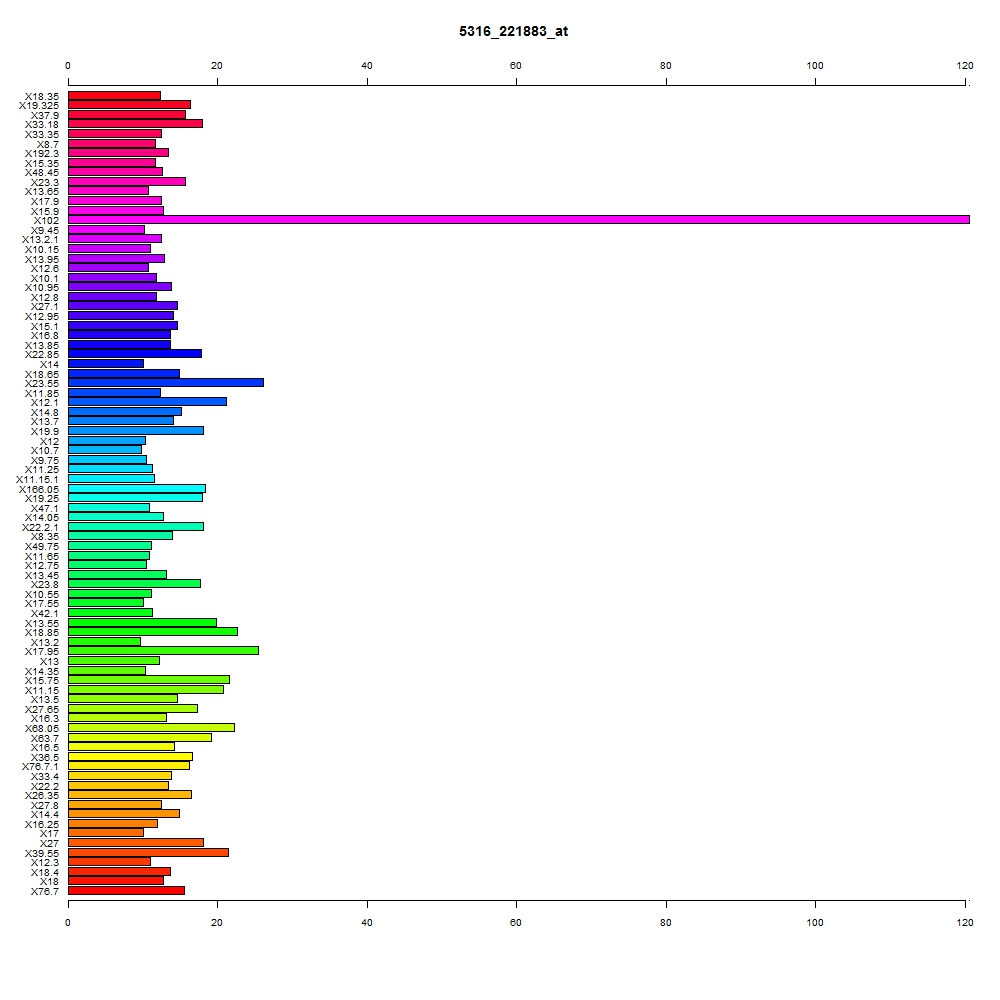Viewport: 1000px width, 1000px height.
Task: Click the row label X68.05
Action: click(x=42, y=728)
